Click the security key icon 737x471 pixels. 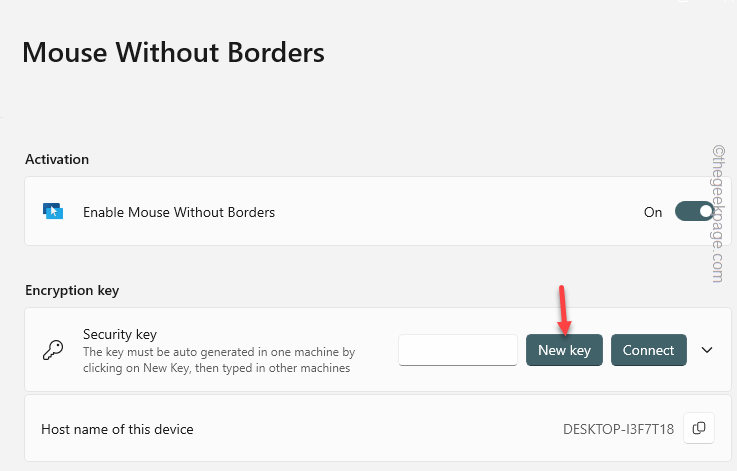click(x=53, y=350)
